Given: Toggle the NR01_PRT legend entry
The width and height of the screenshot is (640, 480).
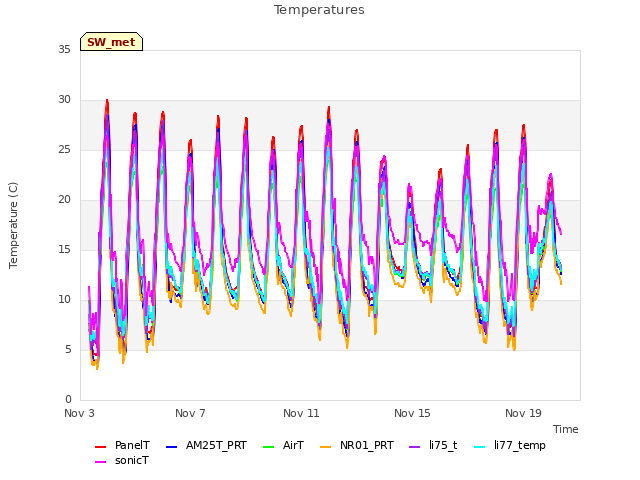Looking at the screenshot, I should coord(357,445).
